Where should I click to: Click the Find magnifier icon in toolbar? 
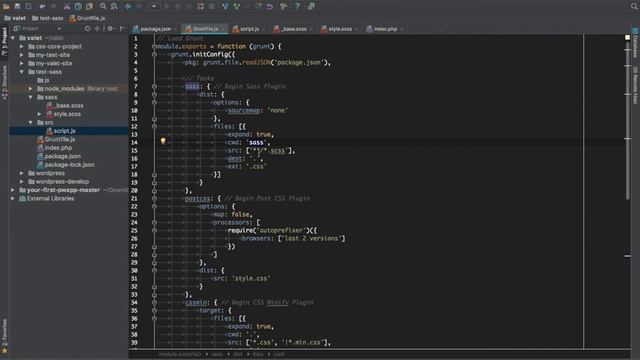click(103, 6)
